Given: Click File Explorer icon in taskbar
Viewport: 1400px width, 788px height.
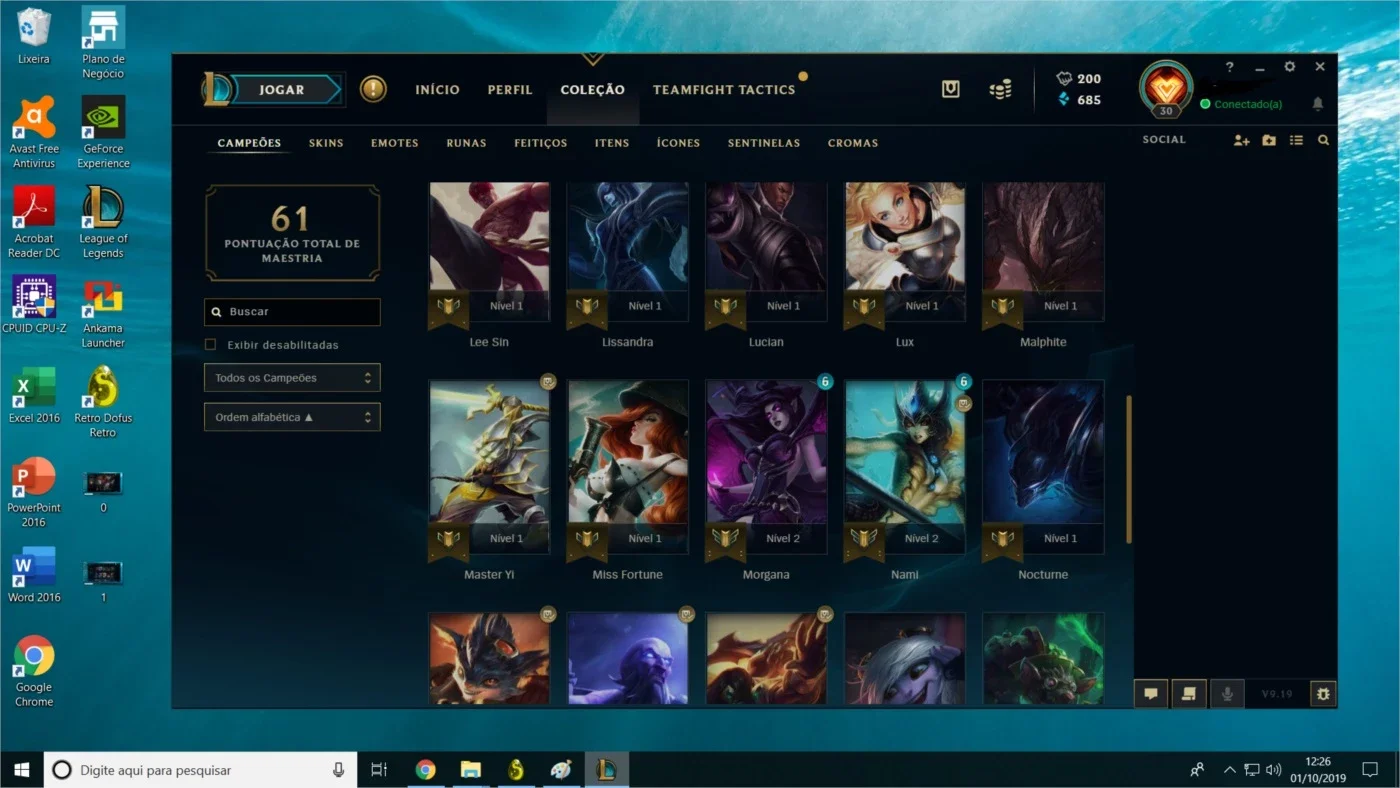Looking at the screenshot, I should coord(471,770).
